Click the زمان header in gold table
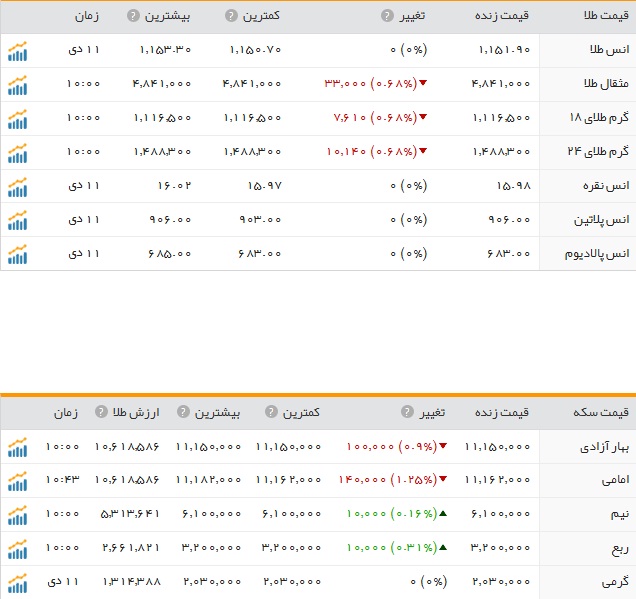Image resolution: width=636 pixels, height=599 pixels. coord(87,16)
